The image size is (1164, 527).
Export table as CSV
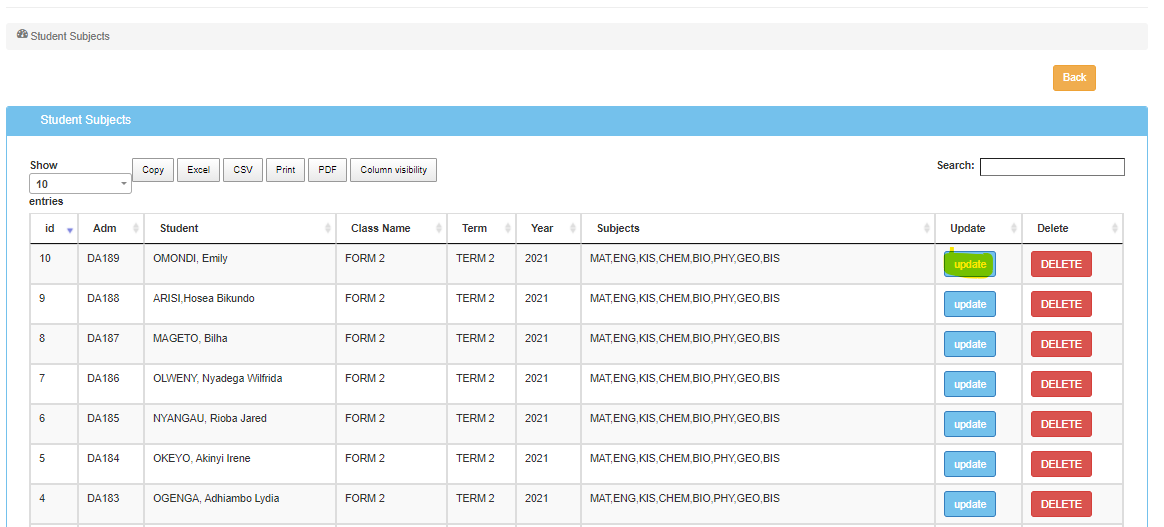click(x=243, y=170)
